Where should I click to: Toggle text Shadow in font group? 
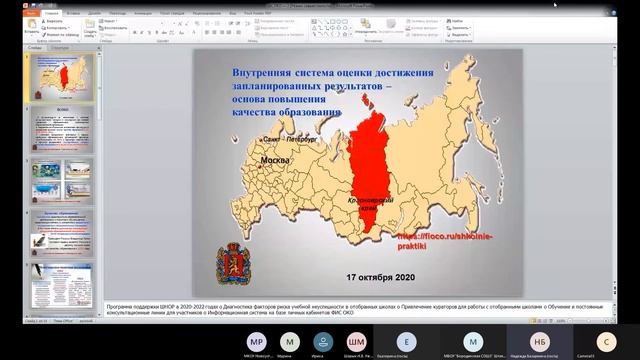coord(157,32)
